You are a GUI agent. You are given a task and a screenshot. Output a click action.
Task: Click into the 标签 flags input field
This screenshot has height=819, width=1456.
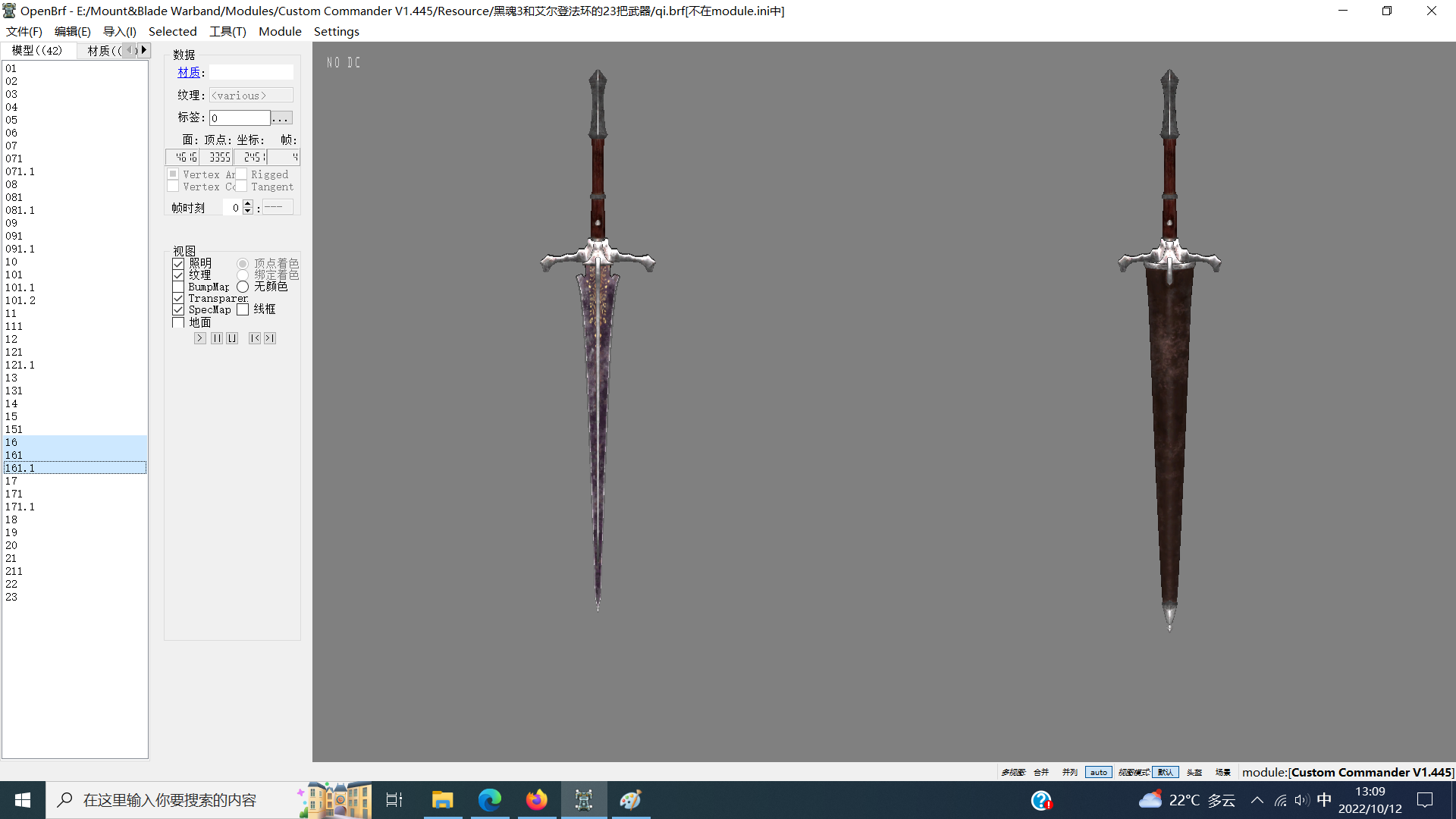(240, 118)
